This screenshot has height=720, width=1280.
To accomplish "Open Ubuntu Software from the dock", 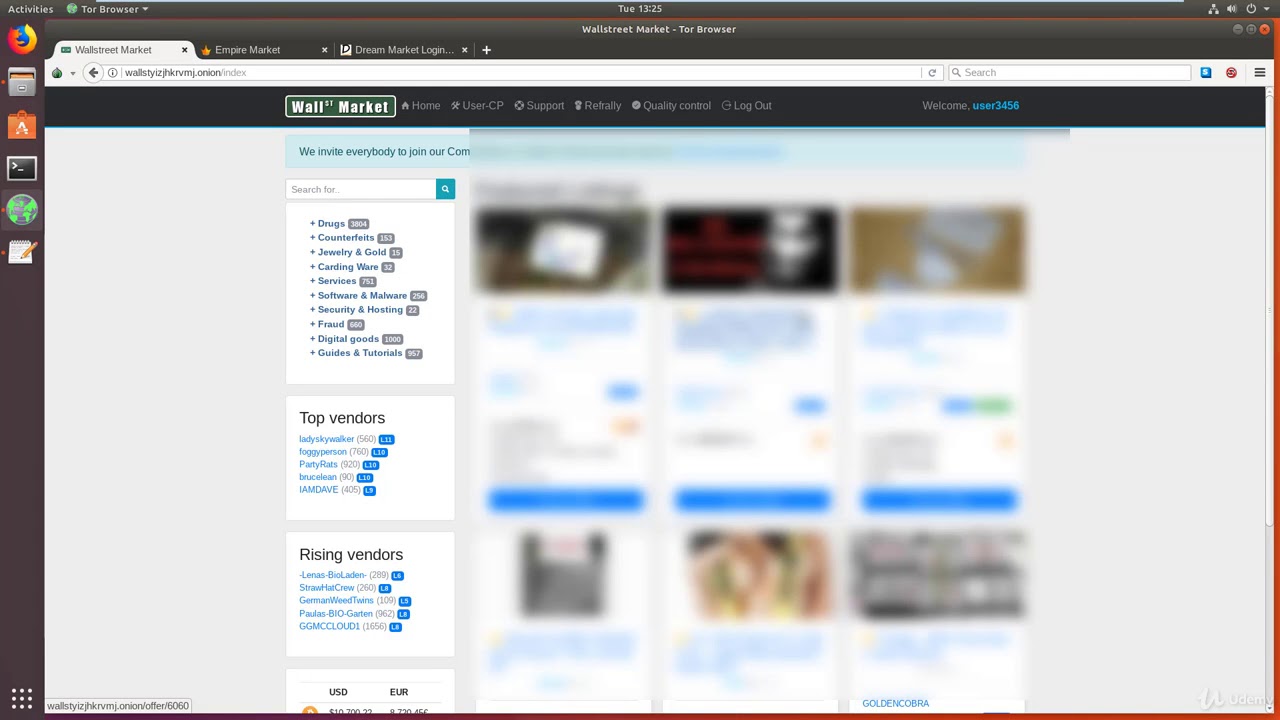I will pyautogui.click(x=22, y=125).
